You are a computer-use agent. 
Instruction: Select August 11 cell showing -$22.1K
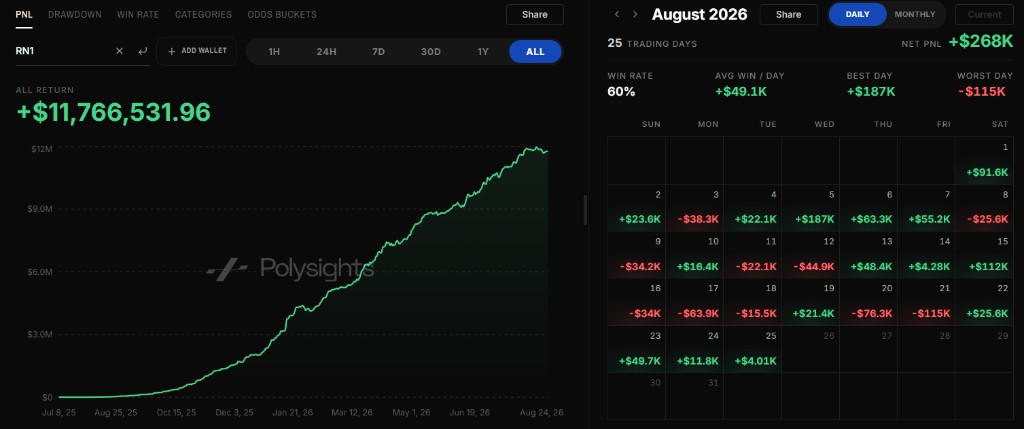click(752, 255)
